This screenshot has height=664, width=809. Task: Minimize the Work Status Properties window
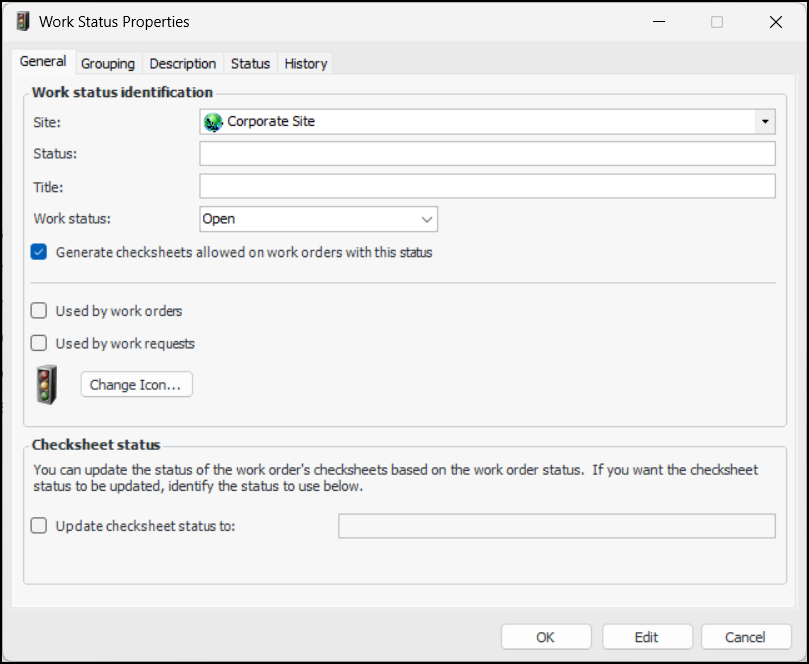pos(659,21)
